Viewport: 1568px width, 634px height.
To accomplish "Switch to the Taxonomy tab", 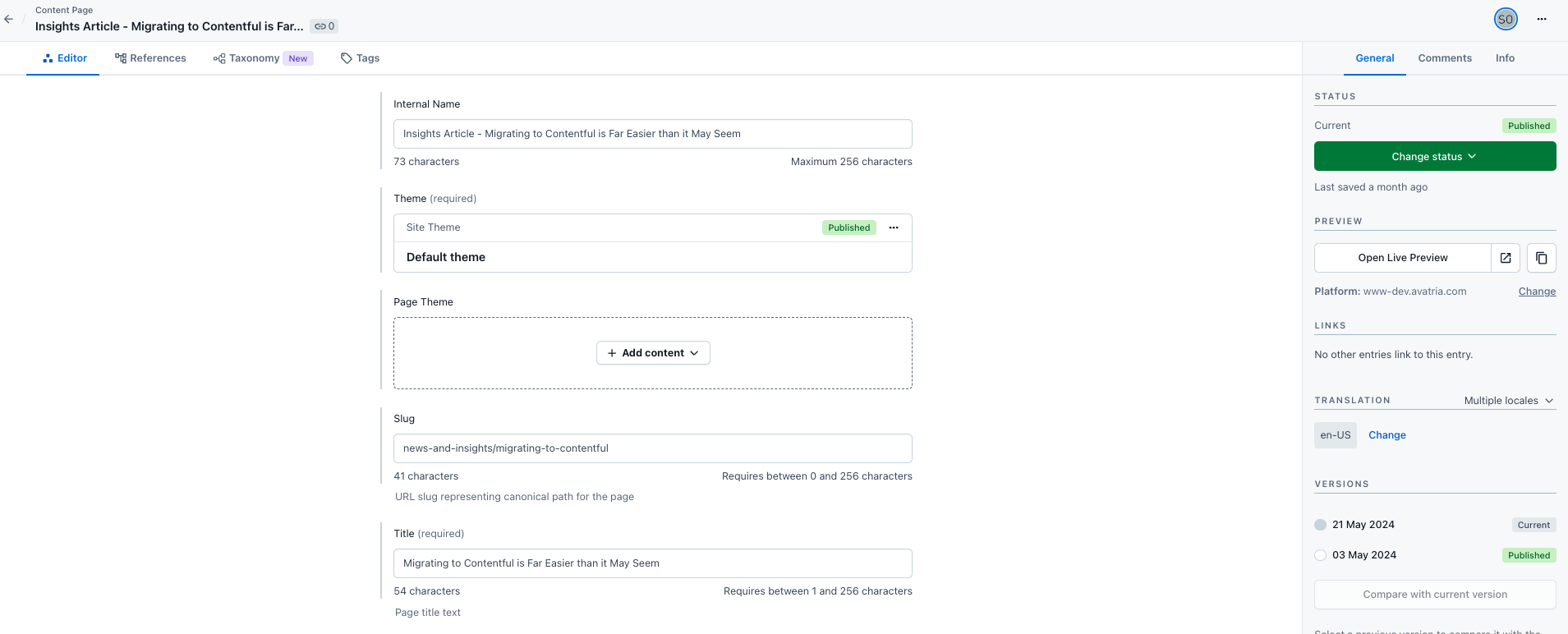I will click(x=254, y=58).
